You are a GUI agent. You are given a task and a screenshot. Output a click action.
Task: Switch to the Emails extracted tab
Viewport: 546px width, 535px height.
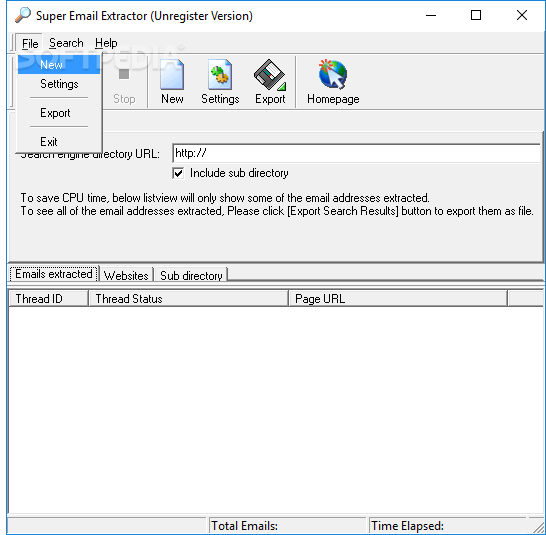(x=54, y=274)
